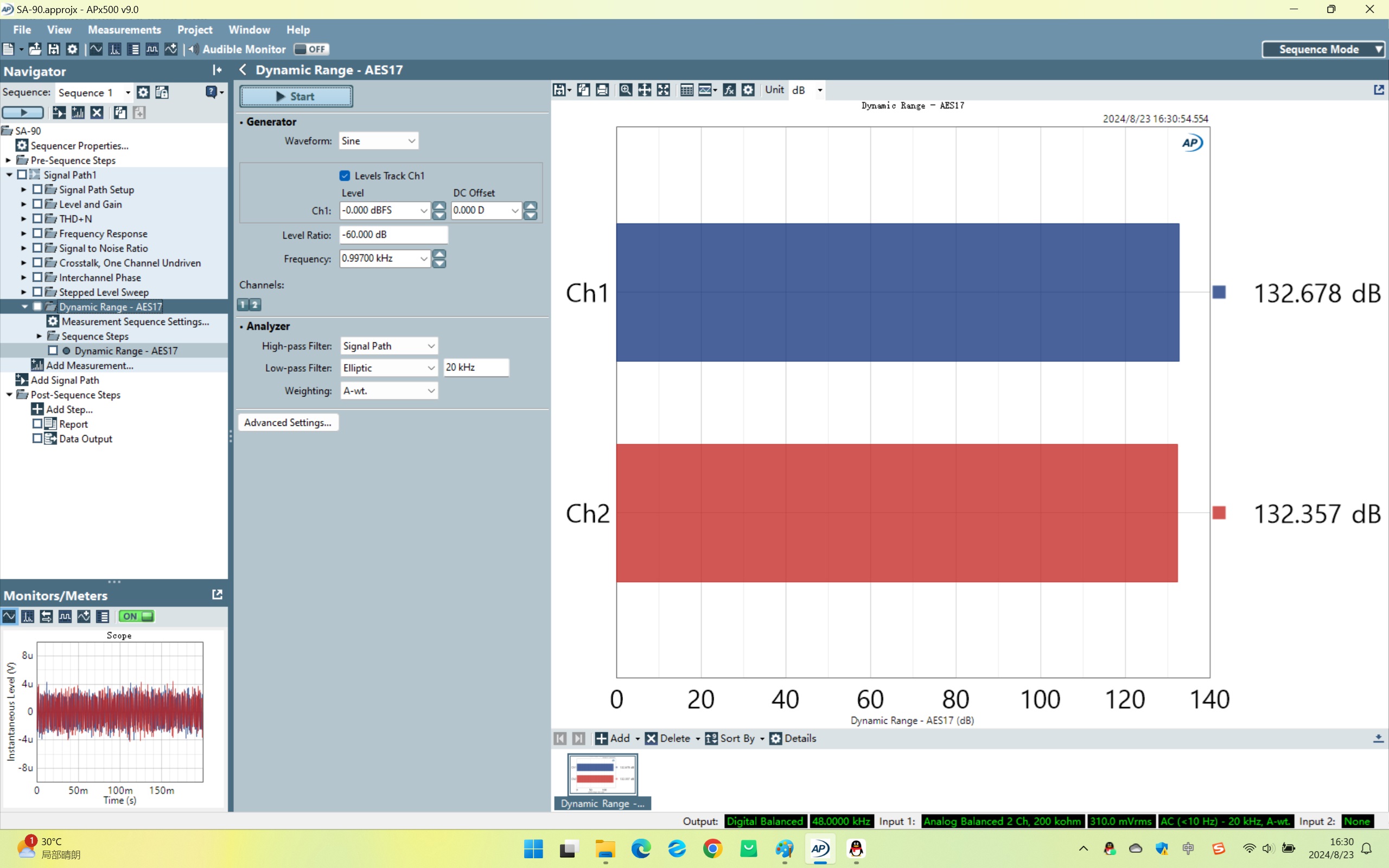
Task: Click the print graph icon
Action: (x=602, y=90)
